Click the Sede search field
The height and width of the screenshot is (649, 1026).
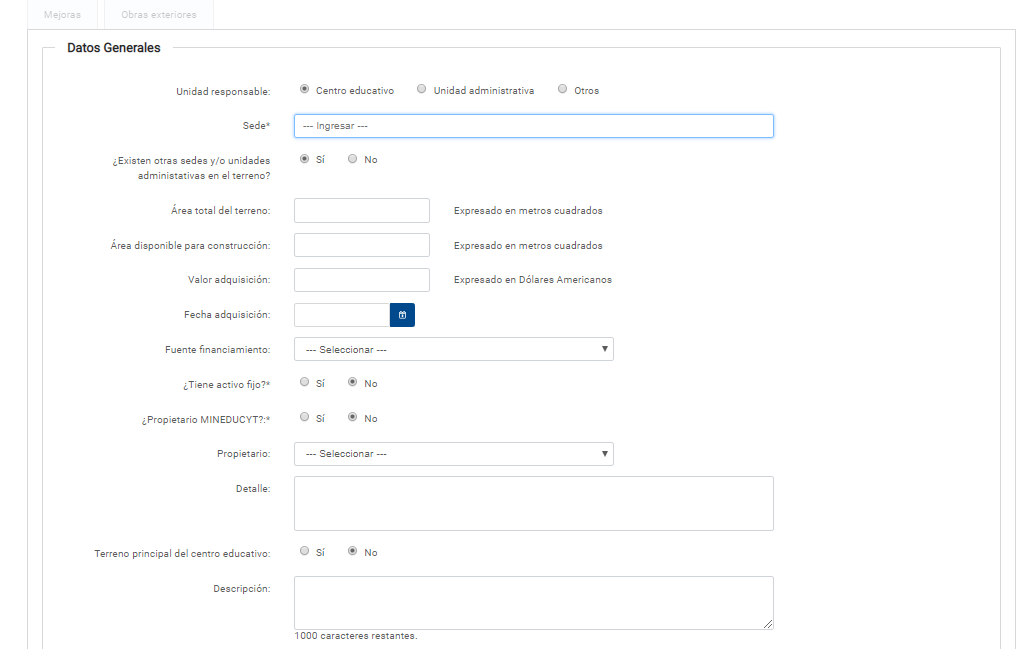tap(533, 126)
